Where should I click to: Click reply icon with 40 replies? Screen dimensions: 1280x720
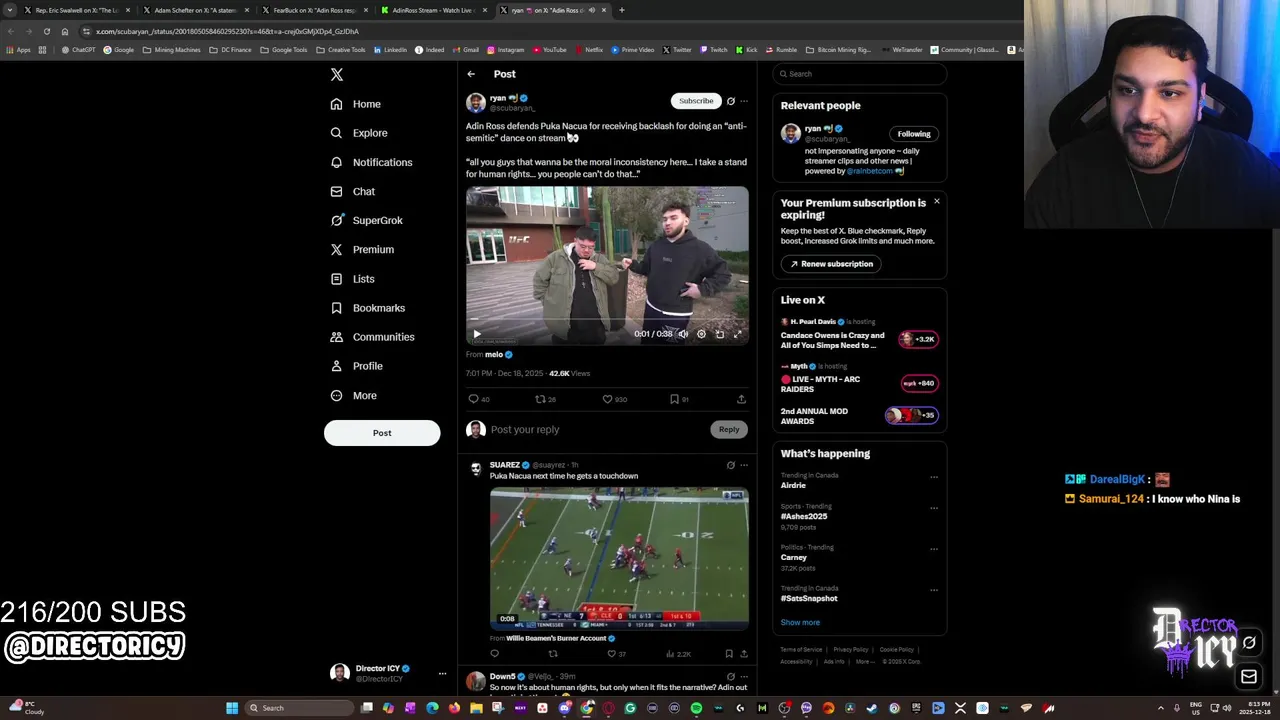pos(479,399)
